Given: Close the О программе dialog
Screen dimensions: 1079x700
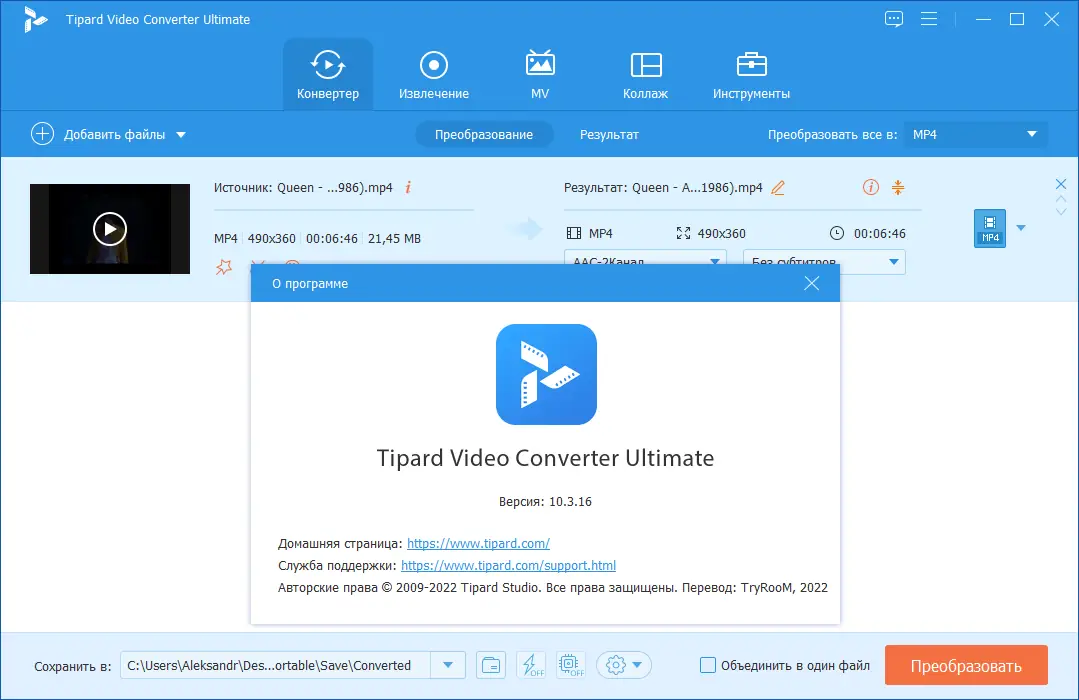Looking at the screenshot, I should [x=811, y=284].
